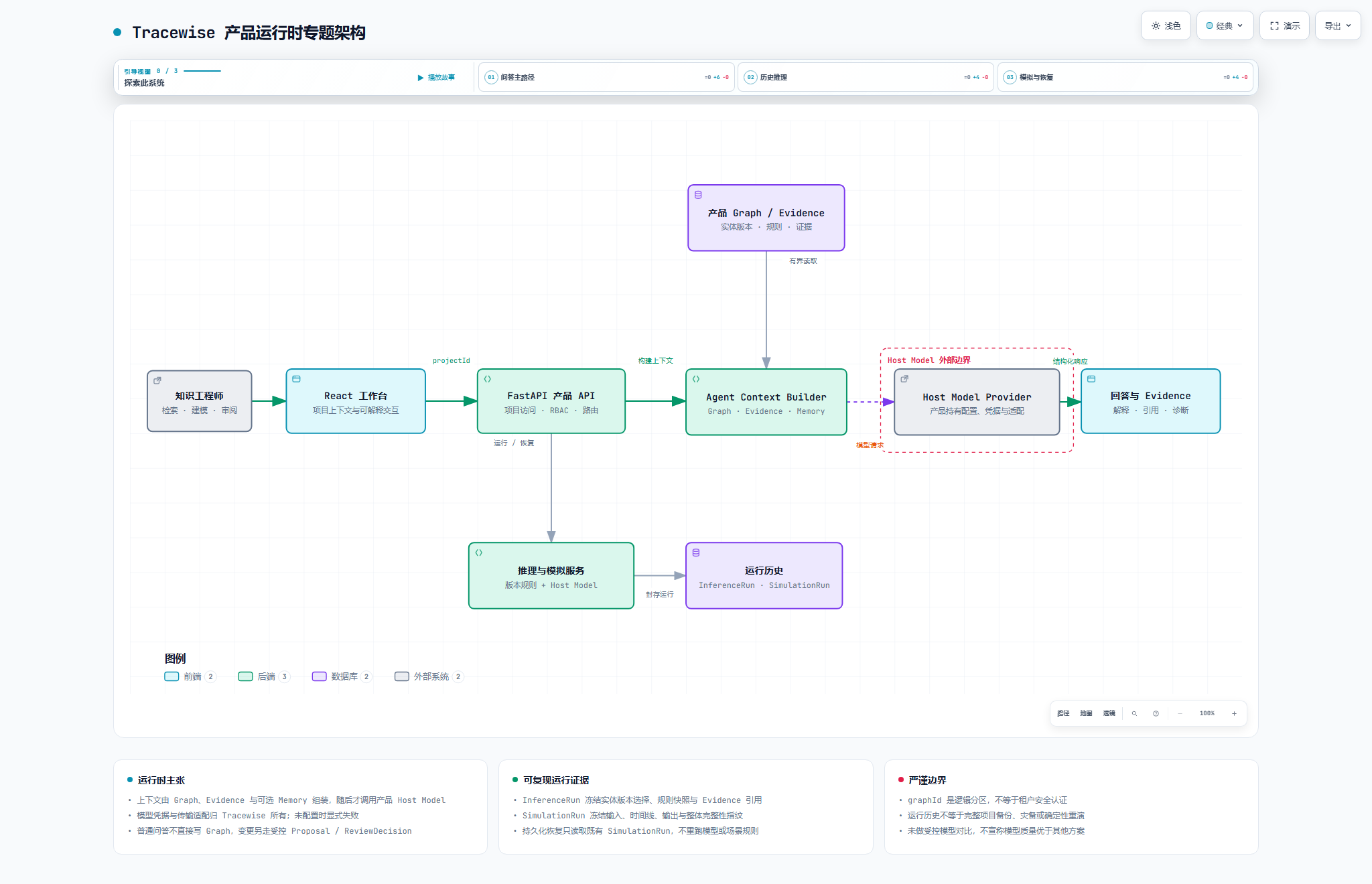Toggle the 后端 legend filter
1372x884 pixels.
pyautogui.click(x=264, y=676)
